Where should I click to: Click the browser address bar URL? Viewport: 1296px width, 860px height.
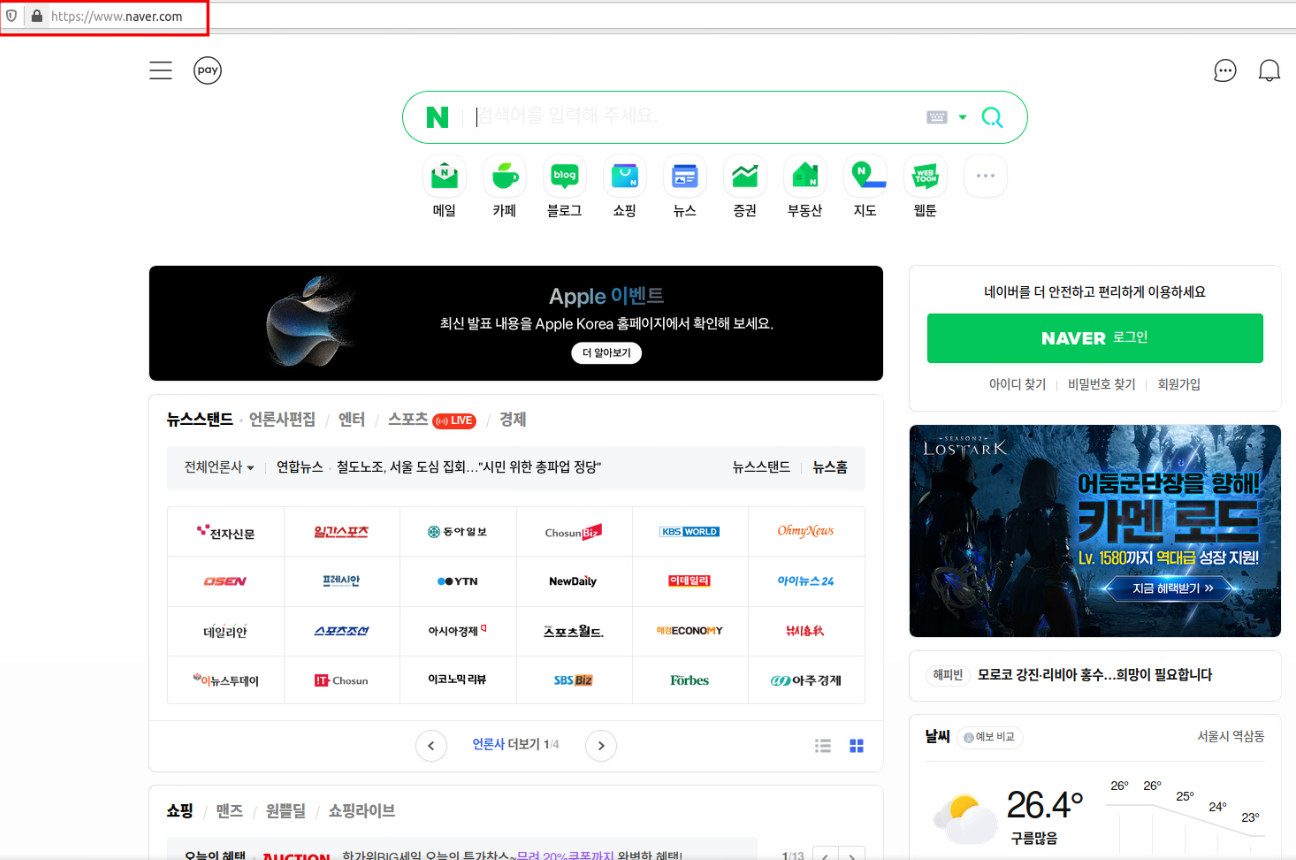click(117, 16)
